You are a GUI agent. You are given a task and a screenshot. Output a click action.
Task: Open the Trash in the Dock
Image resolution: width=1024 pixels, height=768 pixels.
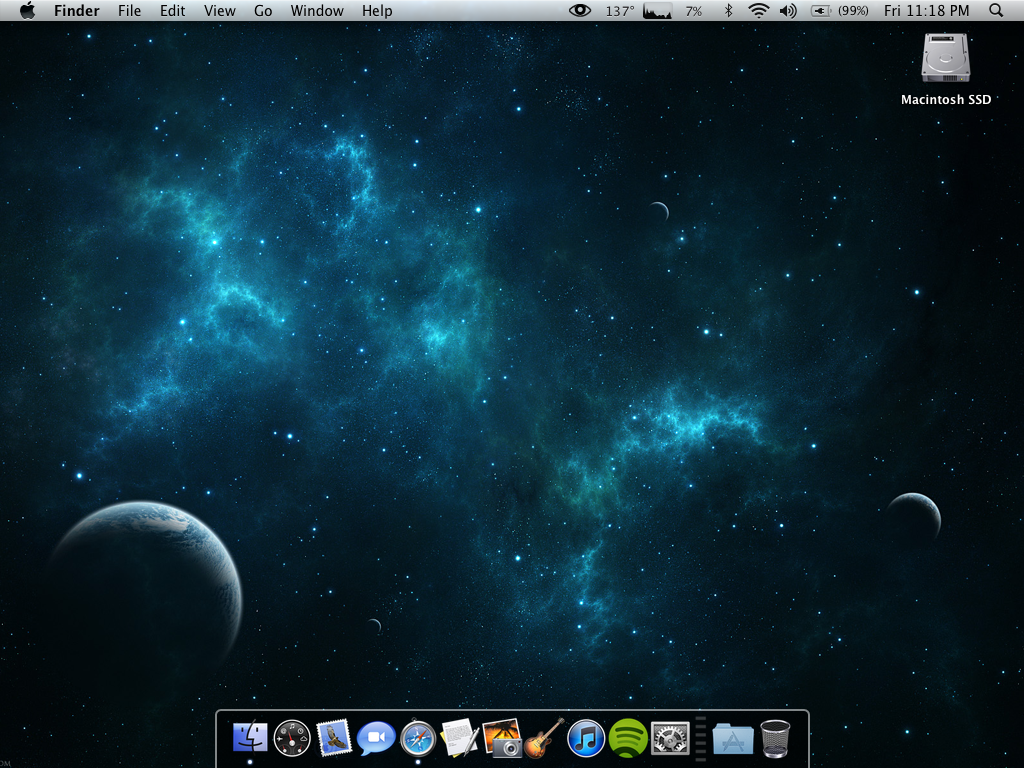coord(775,738)
